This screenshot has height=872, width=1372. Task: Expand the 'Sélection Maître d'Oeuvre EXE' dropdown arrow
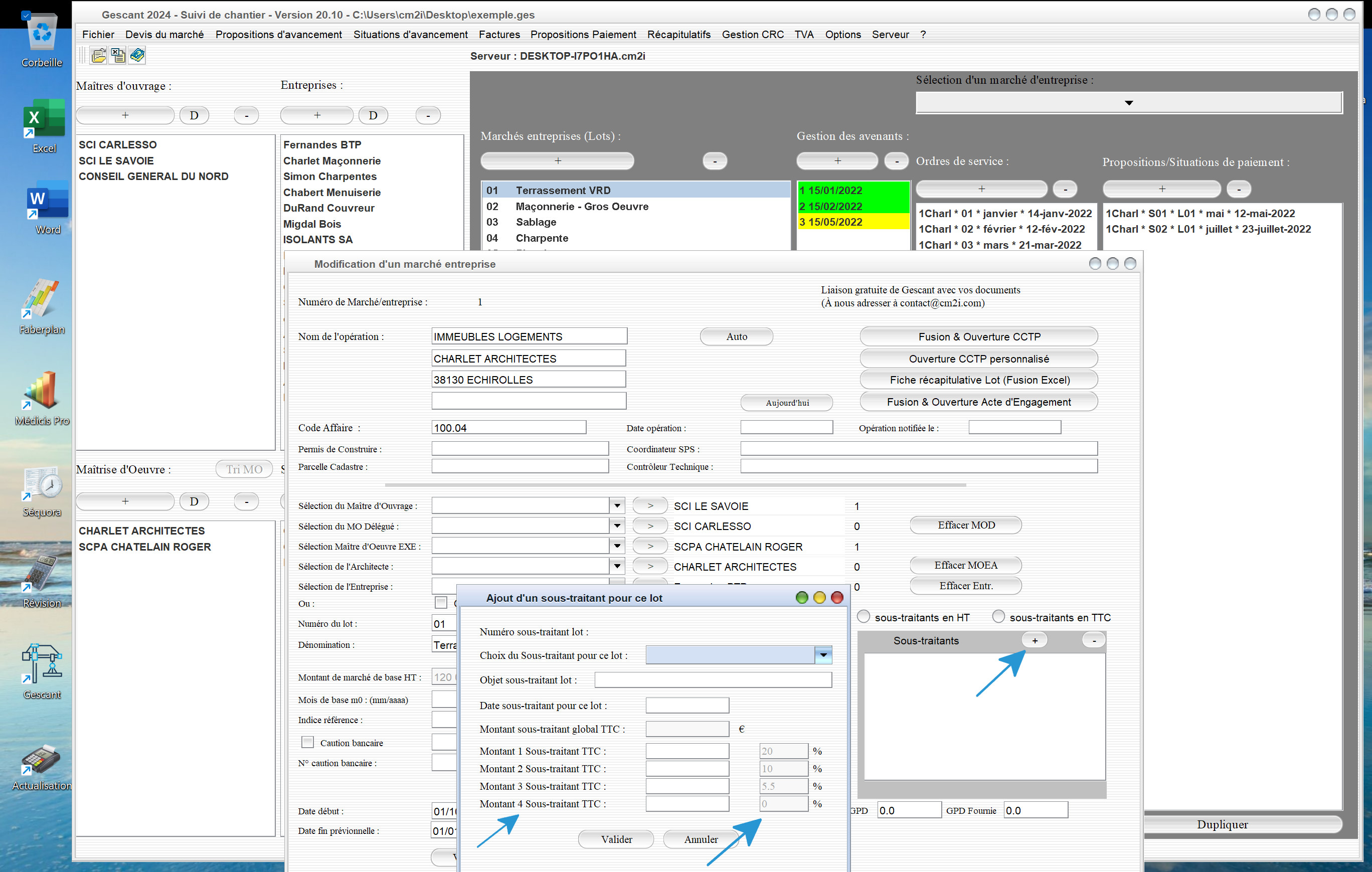pos(617,546)
